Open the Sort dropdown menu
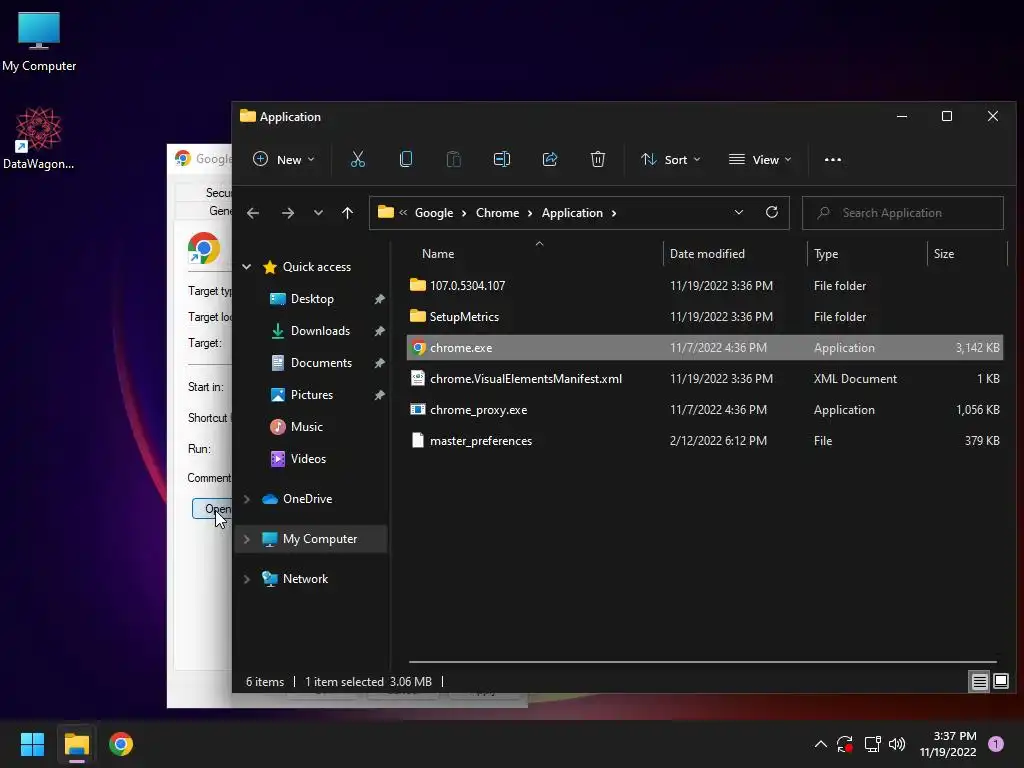Screen dimensions: 1024x768 pos(671,159)
